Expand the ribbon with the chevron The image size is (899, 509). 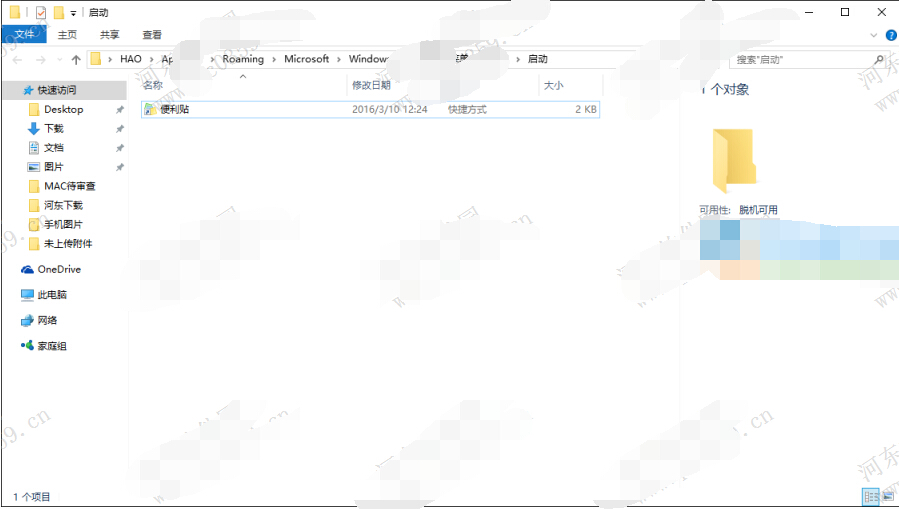point(874,35)
